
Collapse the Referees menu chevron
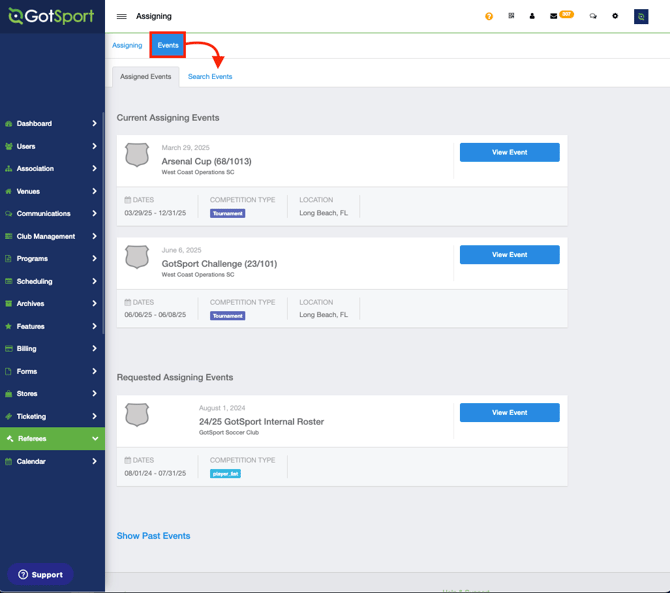(95, 438)
